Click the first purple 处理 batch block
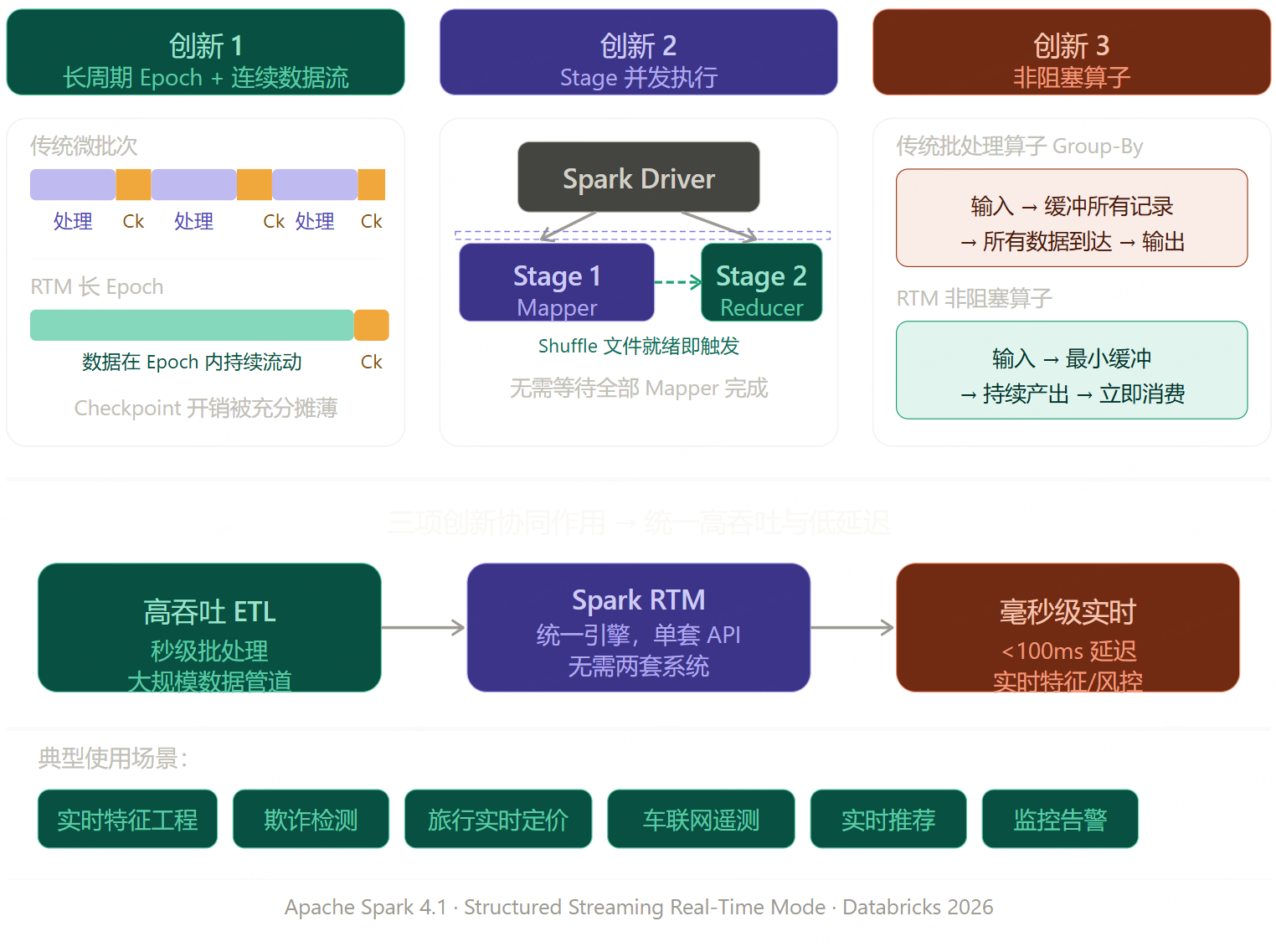Image resolution: width=1276 pixels, height=952 pixels. click(x=73, y=184)
